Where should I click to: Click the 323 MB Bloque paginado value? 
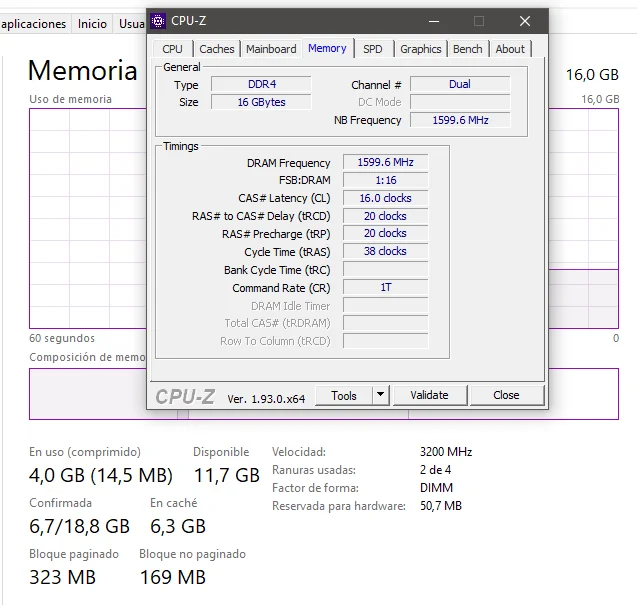[62, 577]
